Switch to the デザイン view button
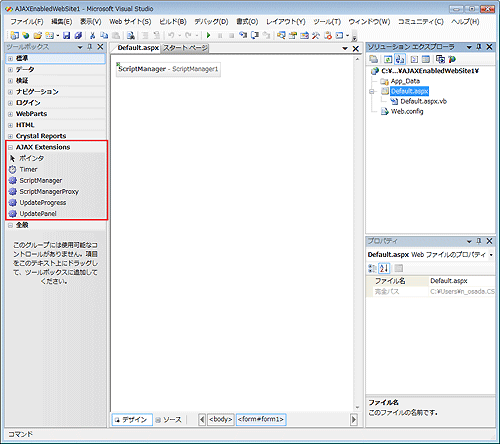Screen dimensions: 500x444 pos(132,420)
